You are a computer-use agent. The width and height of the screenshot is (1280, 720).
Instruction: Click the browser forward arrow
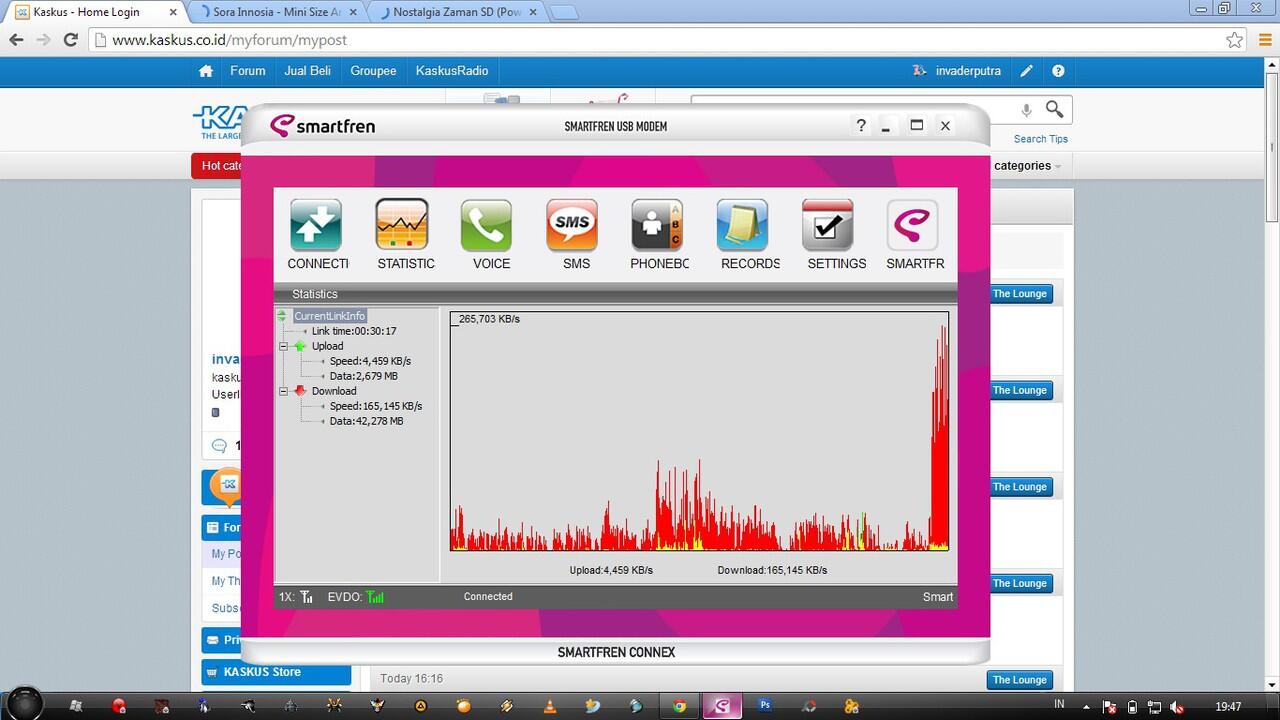[x=43, y=40]
